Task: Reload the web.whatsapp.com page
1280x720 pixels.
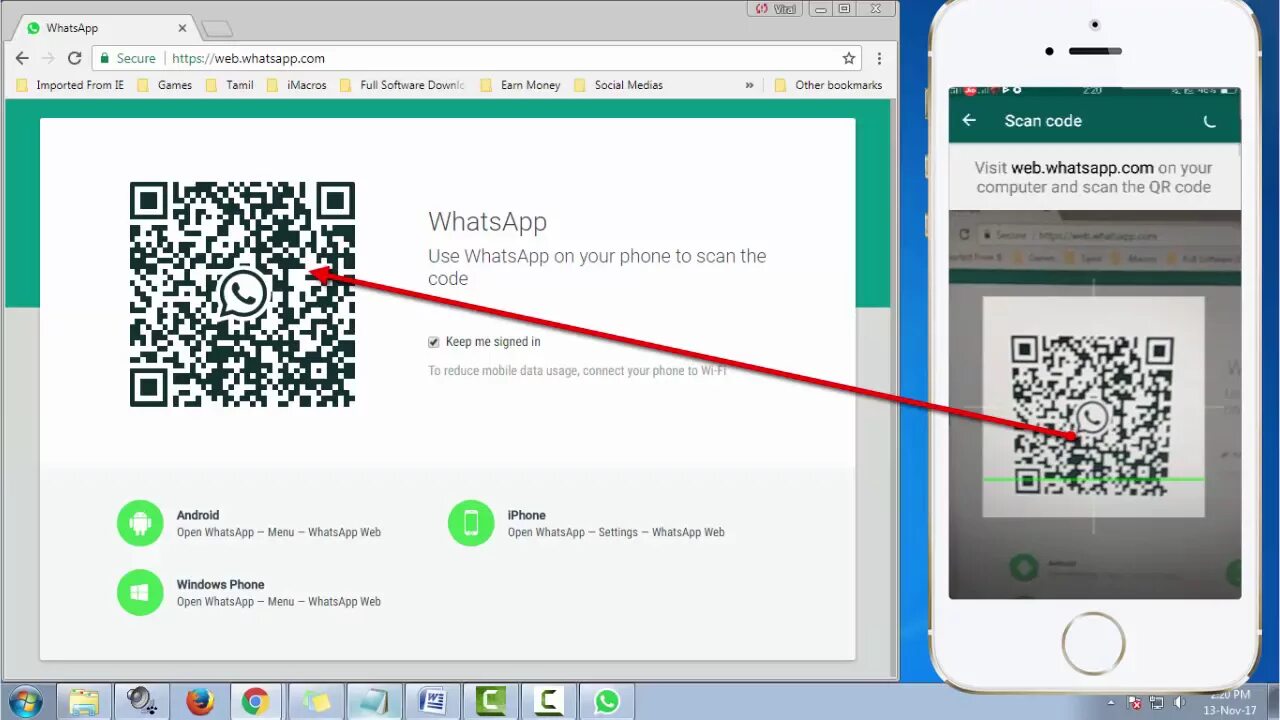Action: [x=75, y=58]
